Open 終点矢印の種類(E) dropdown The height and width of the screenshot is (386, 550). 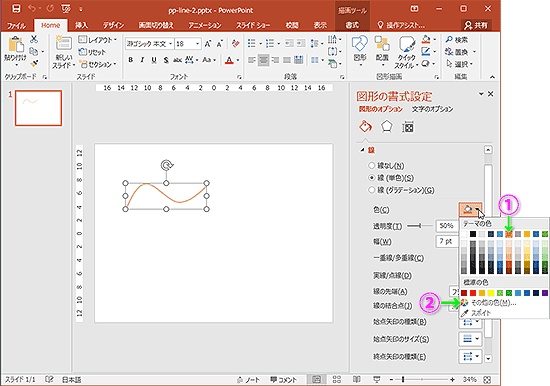pos(470,357)
